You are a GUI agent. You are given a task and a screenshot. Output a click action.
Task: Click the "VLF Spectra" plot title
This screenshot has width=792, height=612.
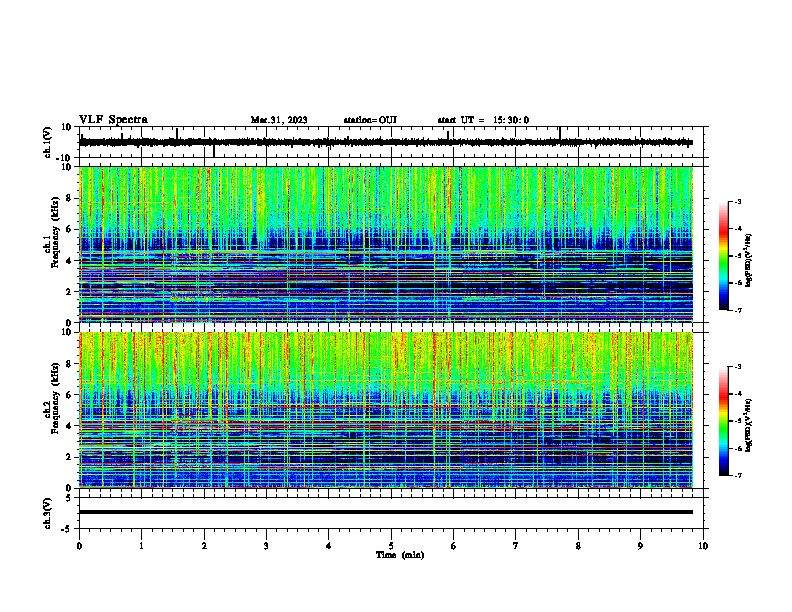click(113, 120)
